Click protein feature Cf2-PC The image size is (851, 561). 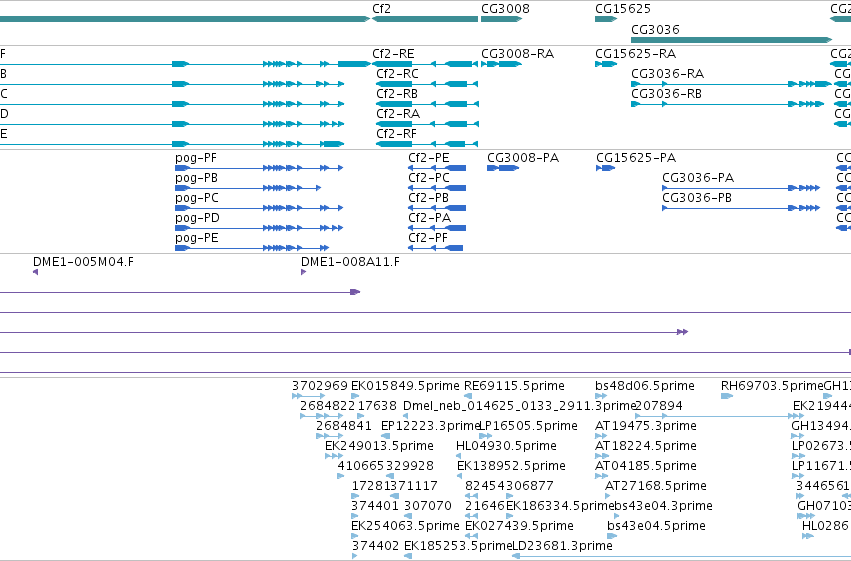pyautogui.click(x=437, y=188)
